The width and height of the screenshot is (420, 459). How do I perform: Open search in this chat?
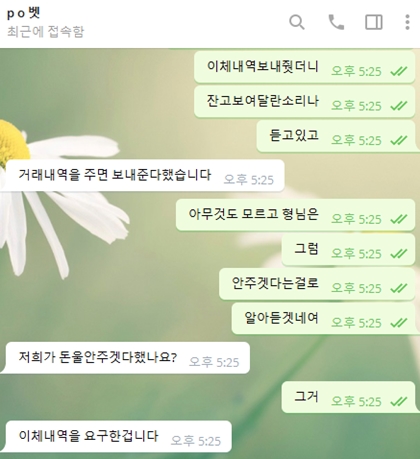click(297, 22)
